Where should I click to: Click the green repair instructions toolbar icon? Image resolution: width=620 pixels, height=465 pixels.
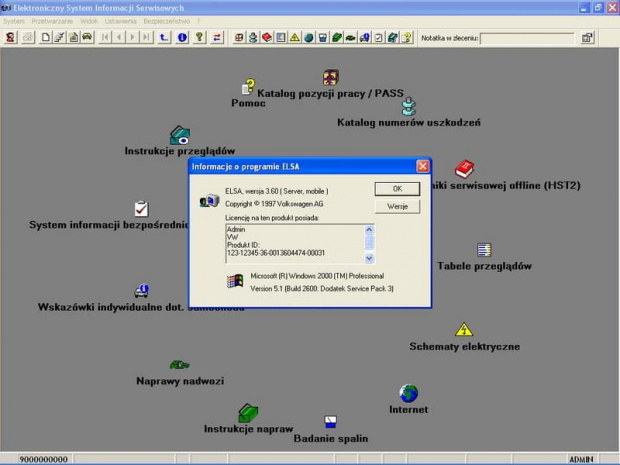(x=336, y=38)
